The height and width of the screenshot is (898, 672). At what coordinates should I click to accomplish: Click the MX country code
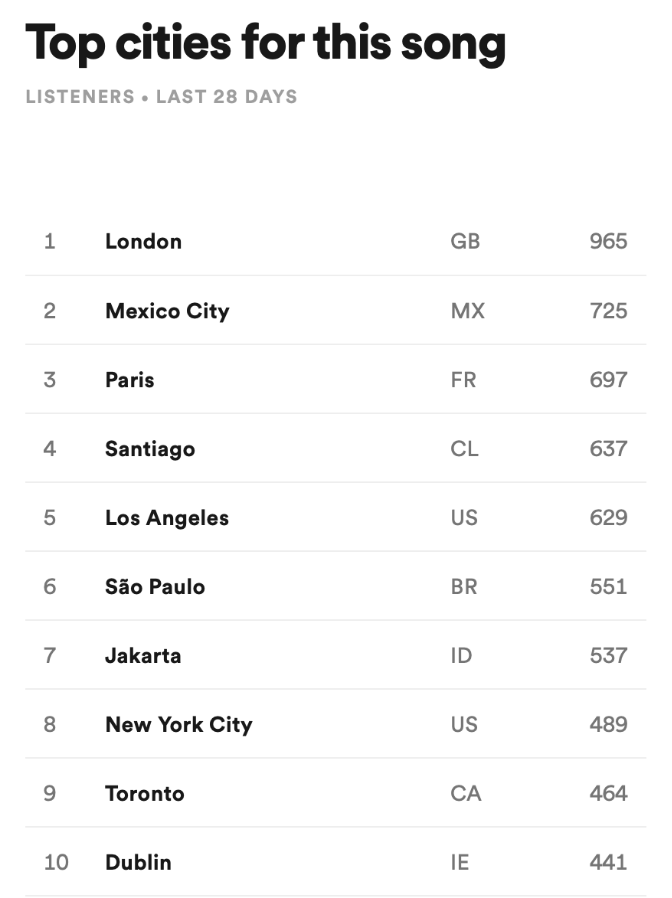(x=467, y=311)
